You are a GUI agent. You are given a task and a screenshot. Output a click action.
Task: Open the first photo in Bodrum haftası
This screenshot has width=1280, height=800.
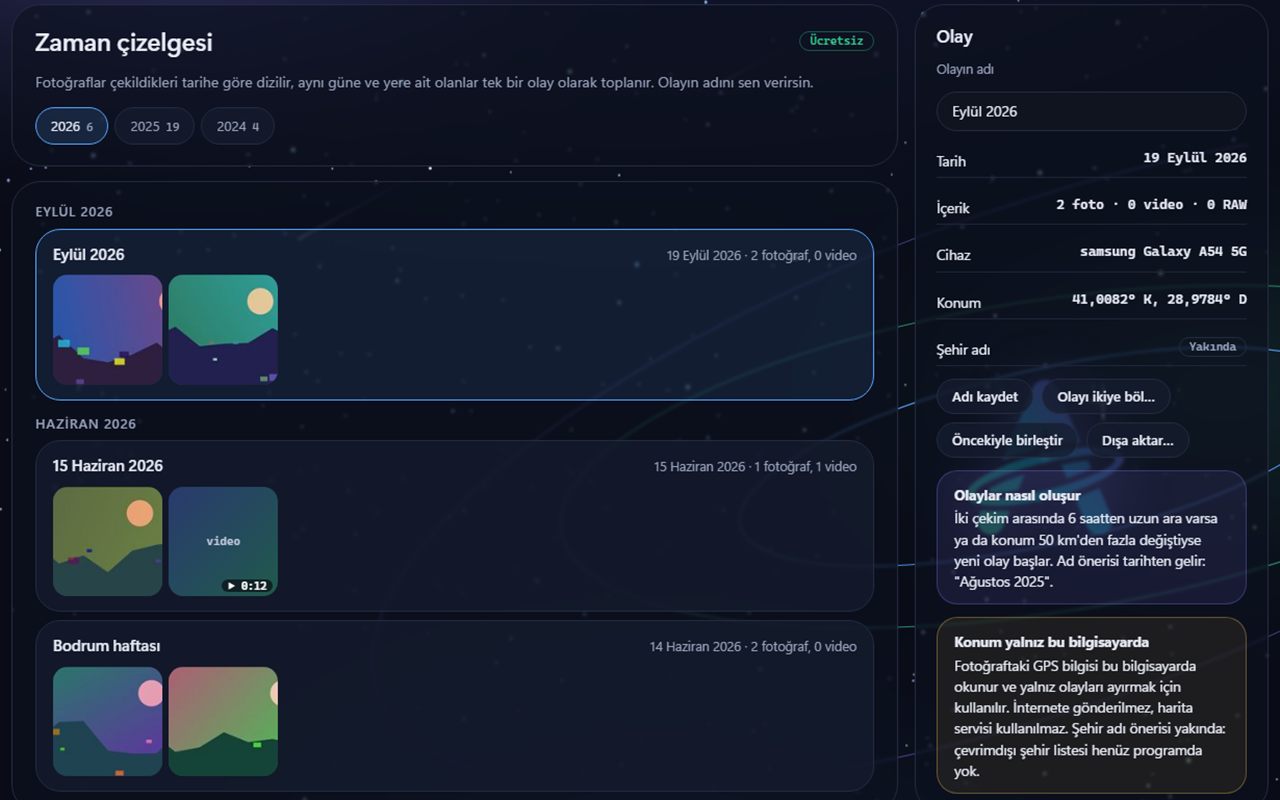coord(107,721)
